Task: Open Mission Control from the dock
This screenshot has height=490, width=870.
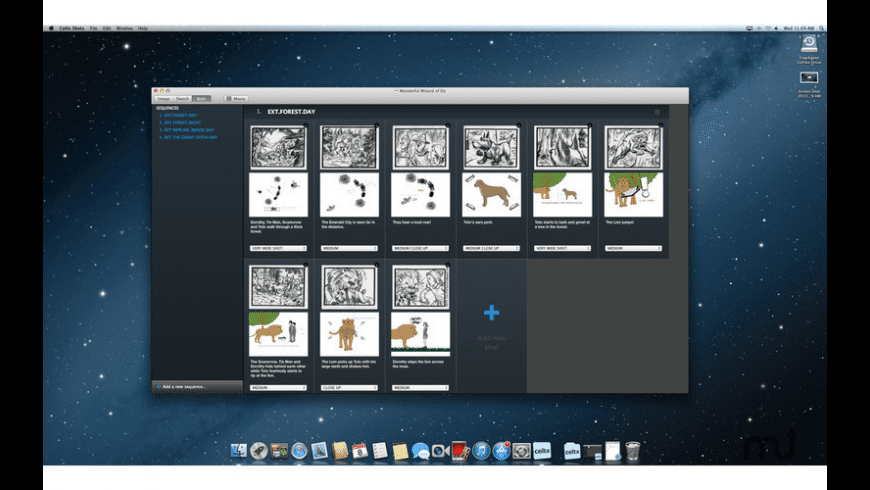Action: coord(279,451)
